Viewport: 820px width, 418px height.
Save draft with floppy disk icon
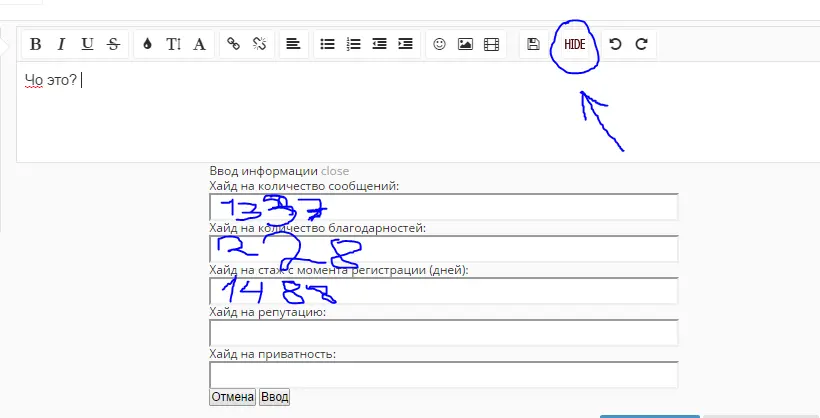pos(533,44)
